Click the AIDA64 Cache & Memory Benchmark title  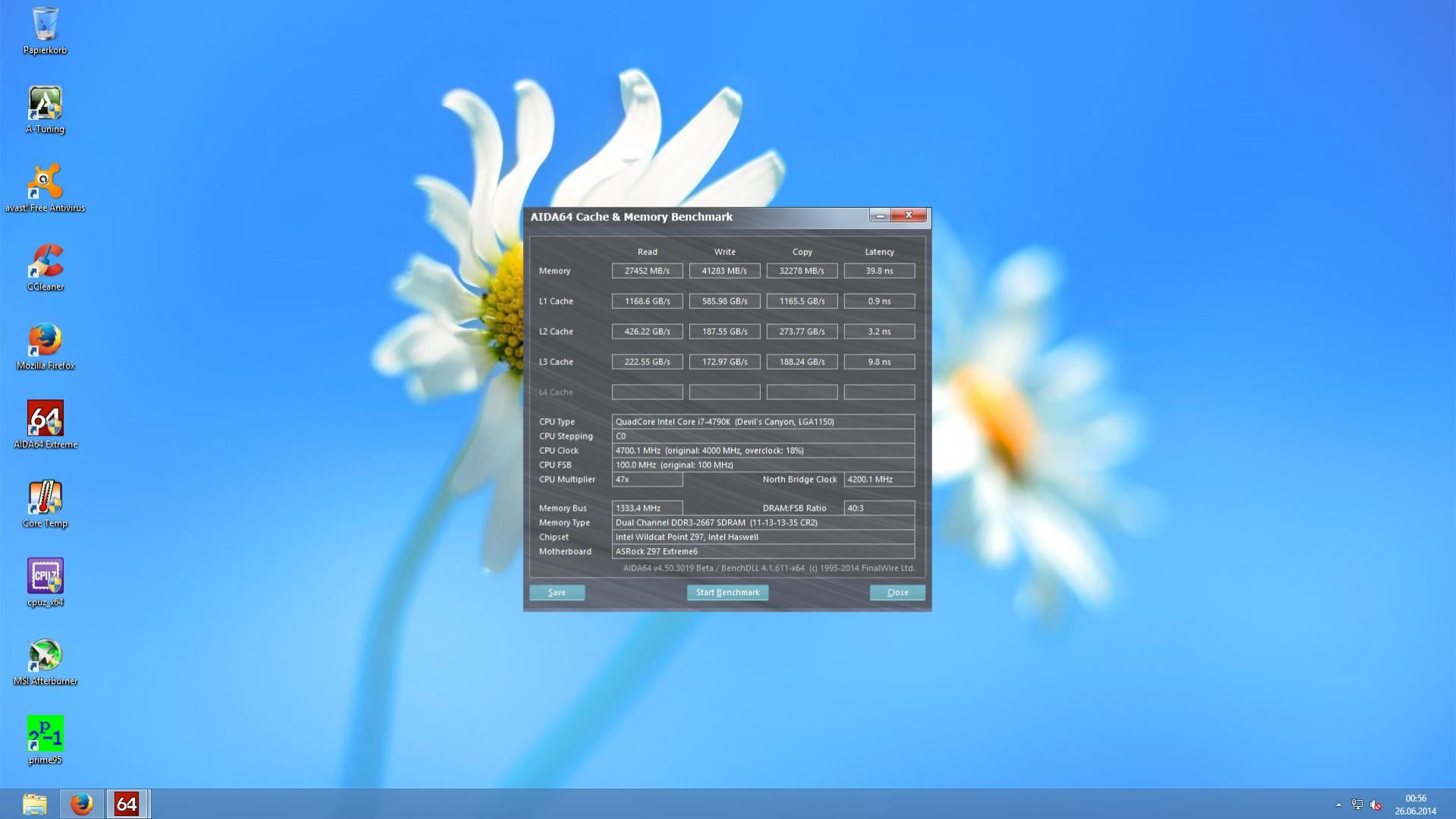[x=631, y=217]
